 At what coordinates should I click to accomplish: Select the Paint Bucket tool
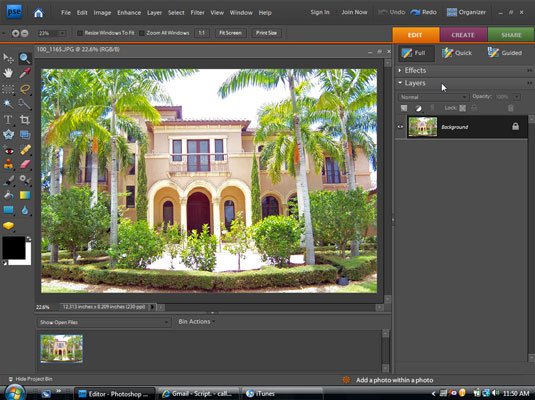pyautogui.click(x=8, y=195)
